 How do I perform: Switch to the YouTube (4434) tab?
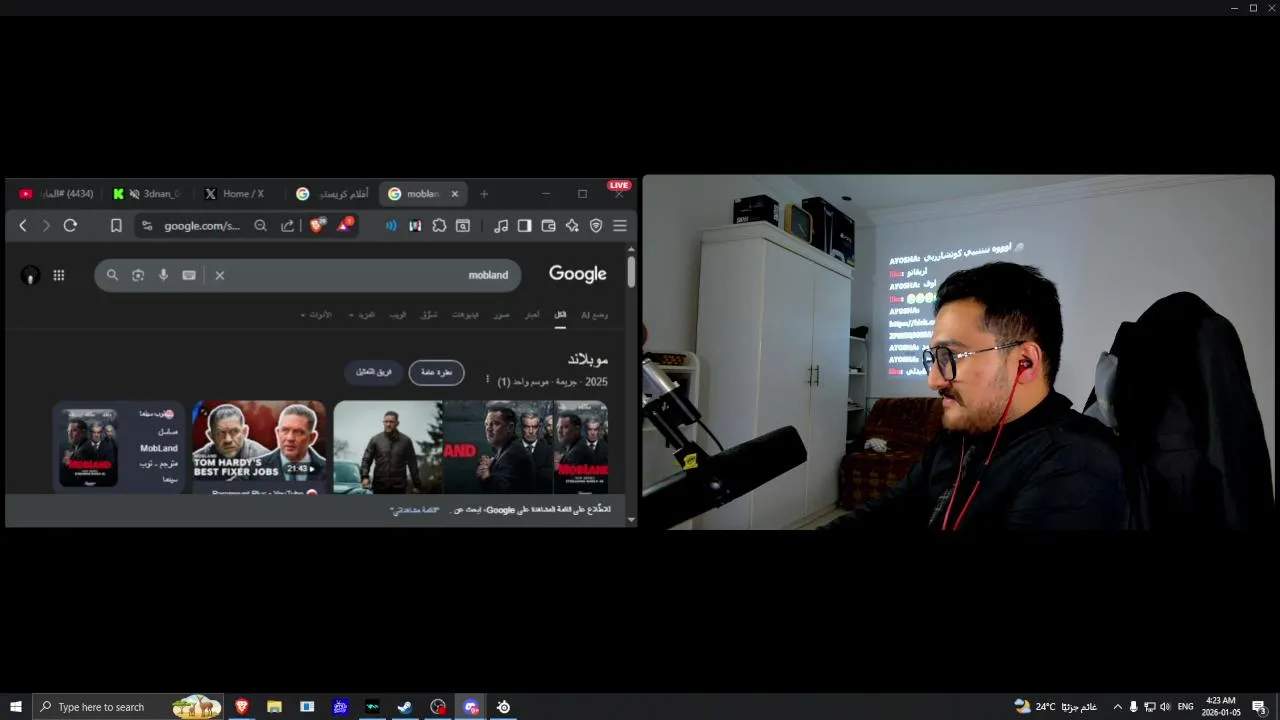(x=57, y=194)
